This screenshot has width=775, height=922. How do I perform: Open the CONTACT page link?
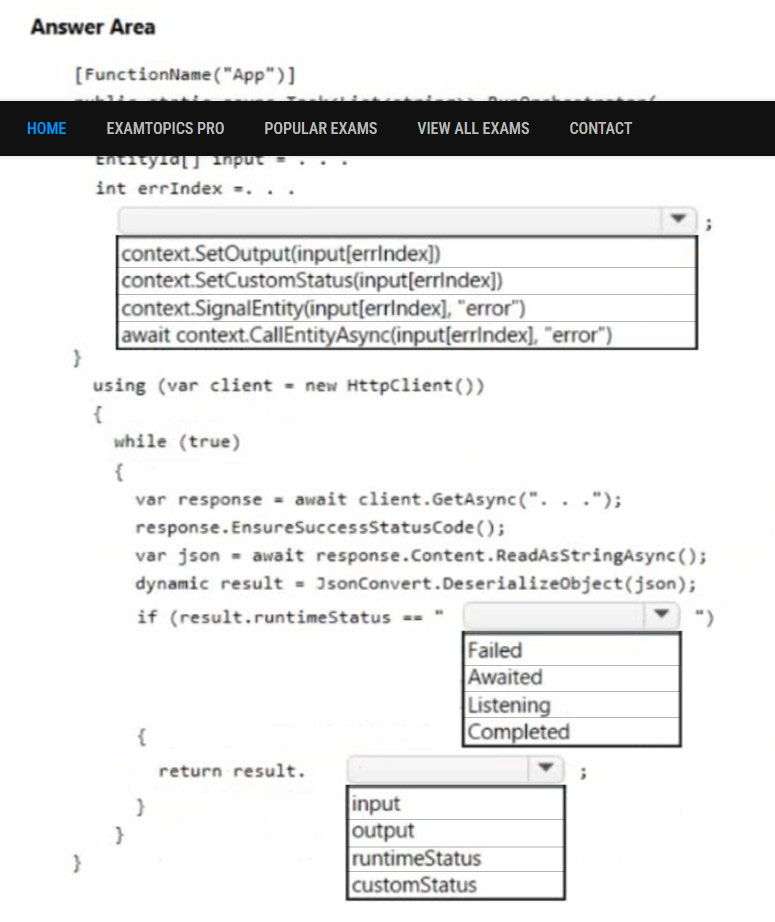[600, 128]
